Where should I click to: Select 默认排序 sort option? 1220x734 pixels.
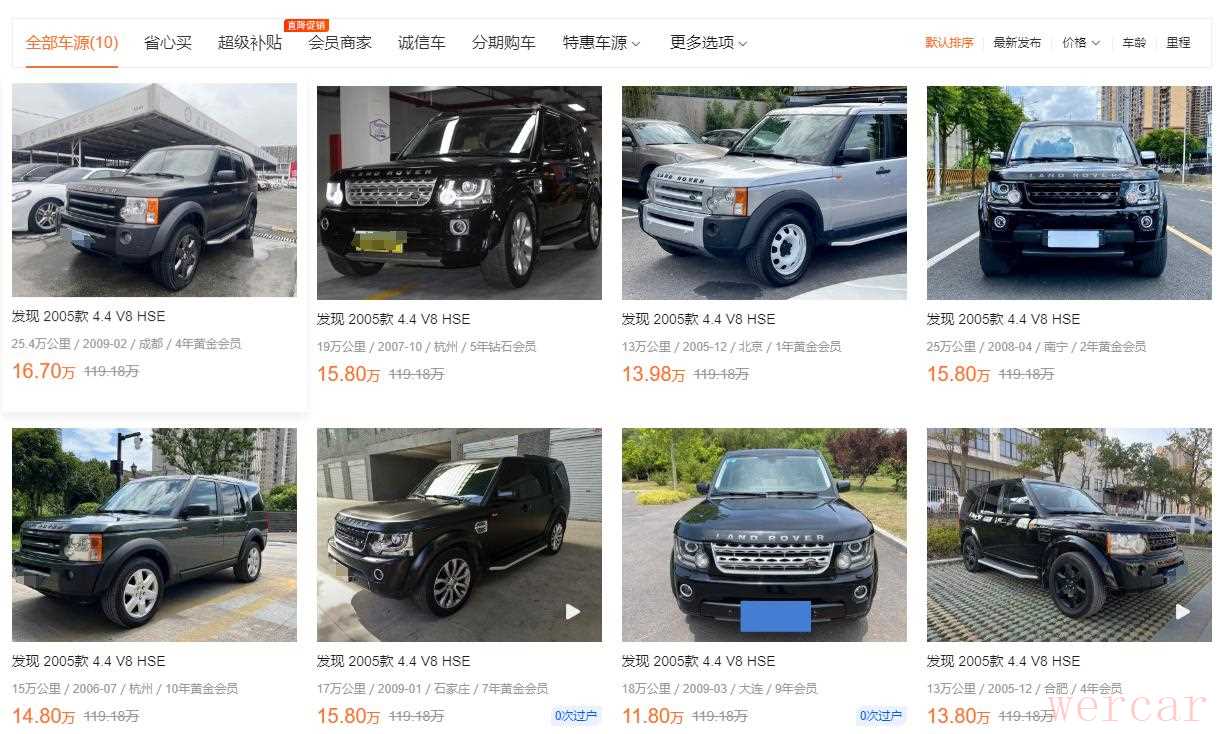[x=949, y=43]
